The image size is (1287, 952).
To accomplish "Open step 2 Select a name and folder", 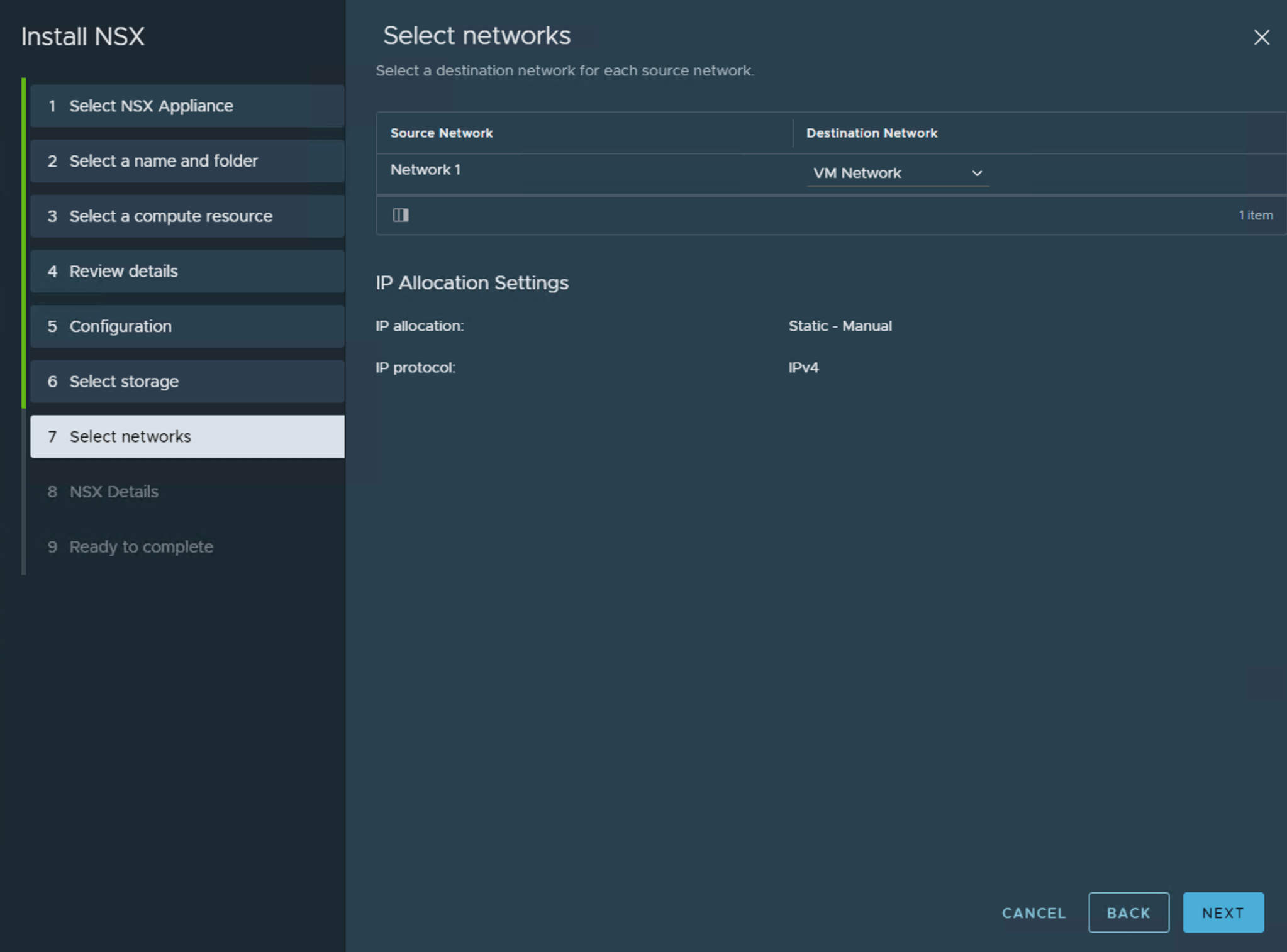I will pyautogui.click(x=187, y=161).
